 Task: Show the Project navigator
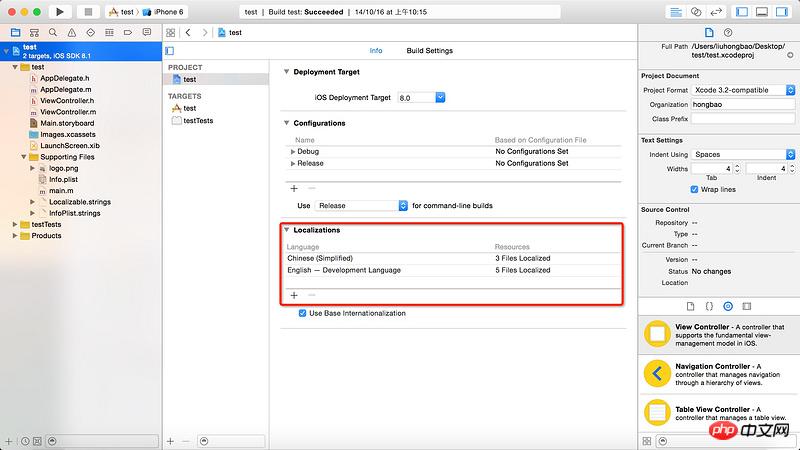15,33
